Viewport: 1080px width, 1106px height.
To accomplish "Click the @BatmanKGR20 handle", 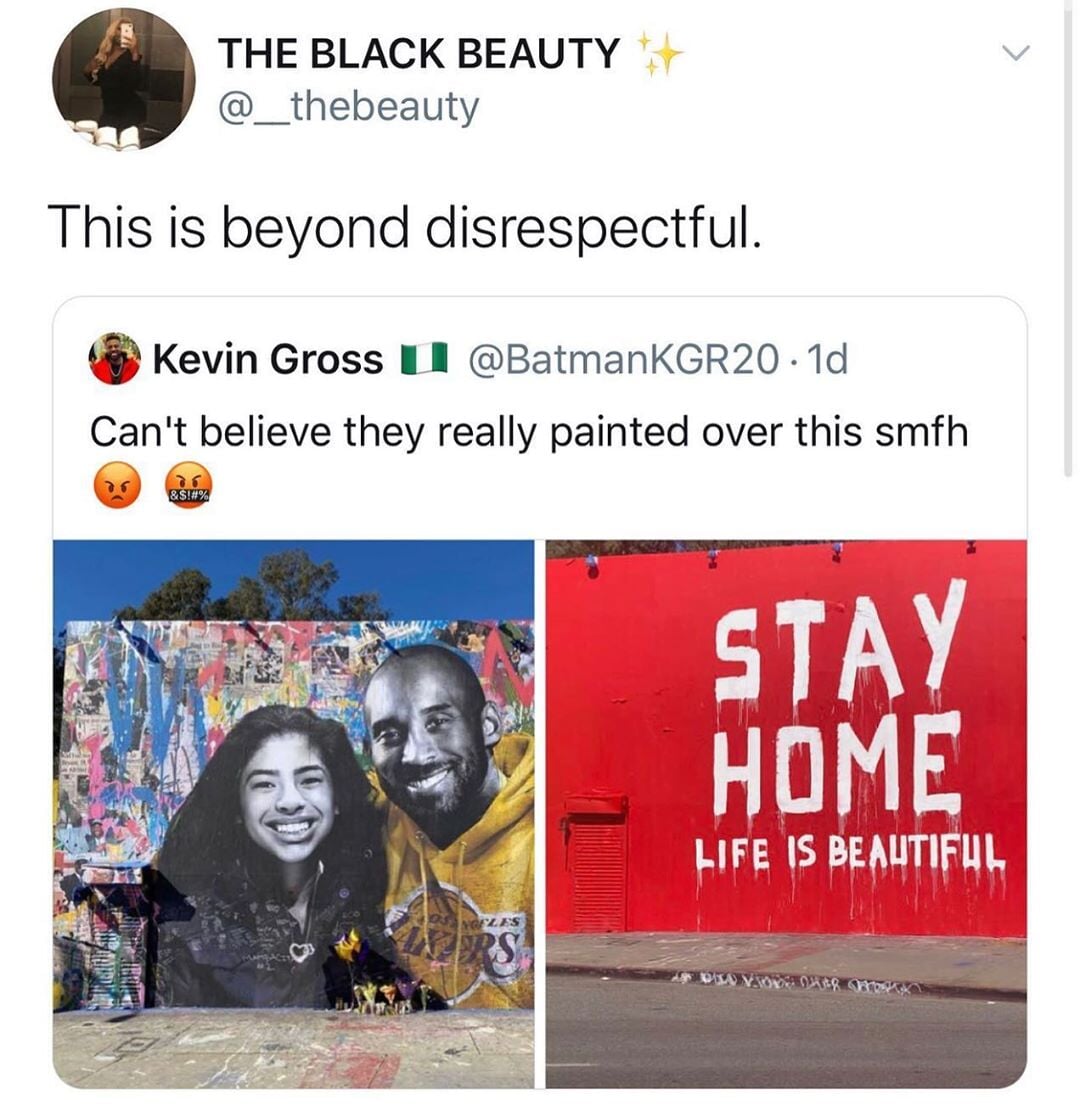I will (x=624, y=358).
